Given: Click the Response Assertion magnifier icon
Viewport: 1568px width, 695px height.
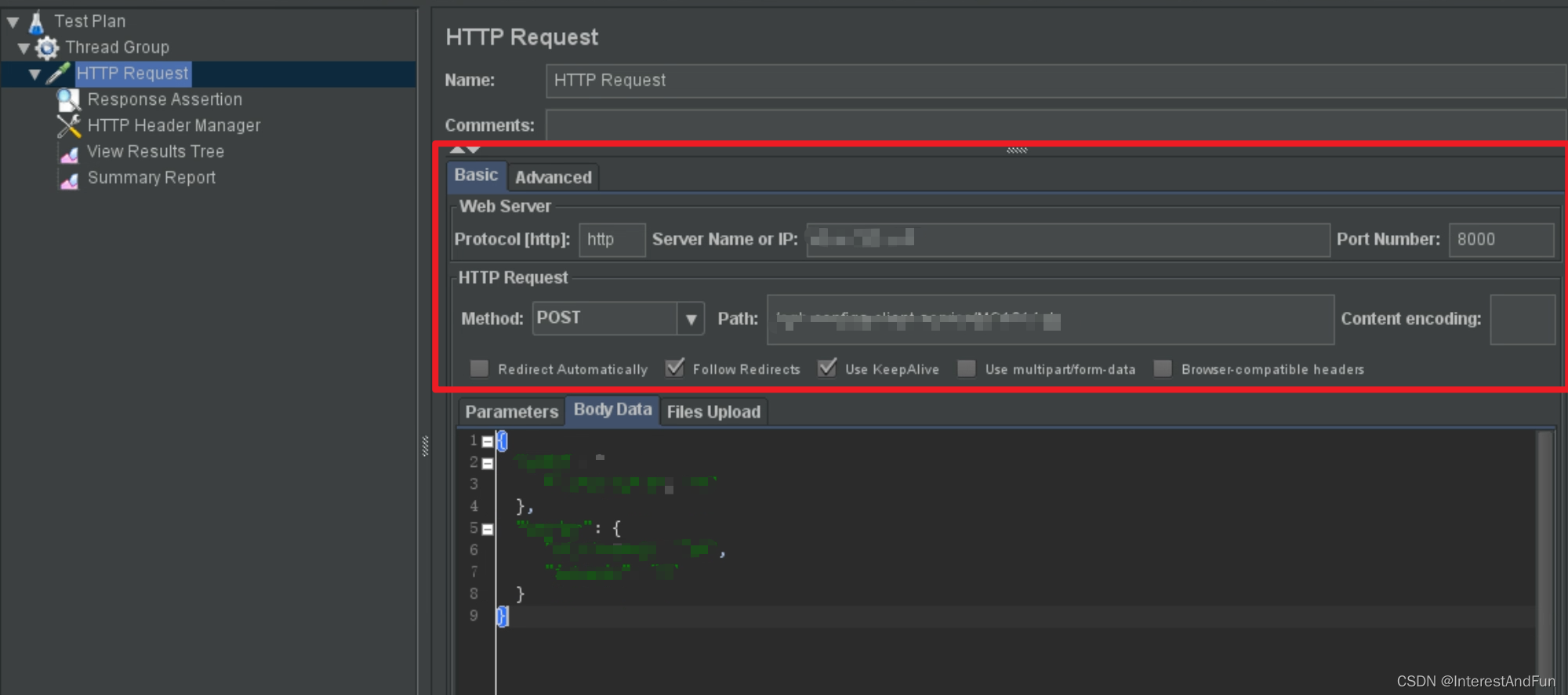Looking at the screenshot, I should (x=69, y=100).
